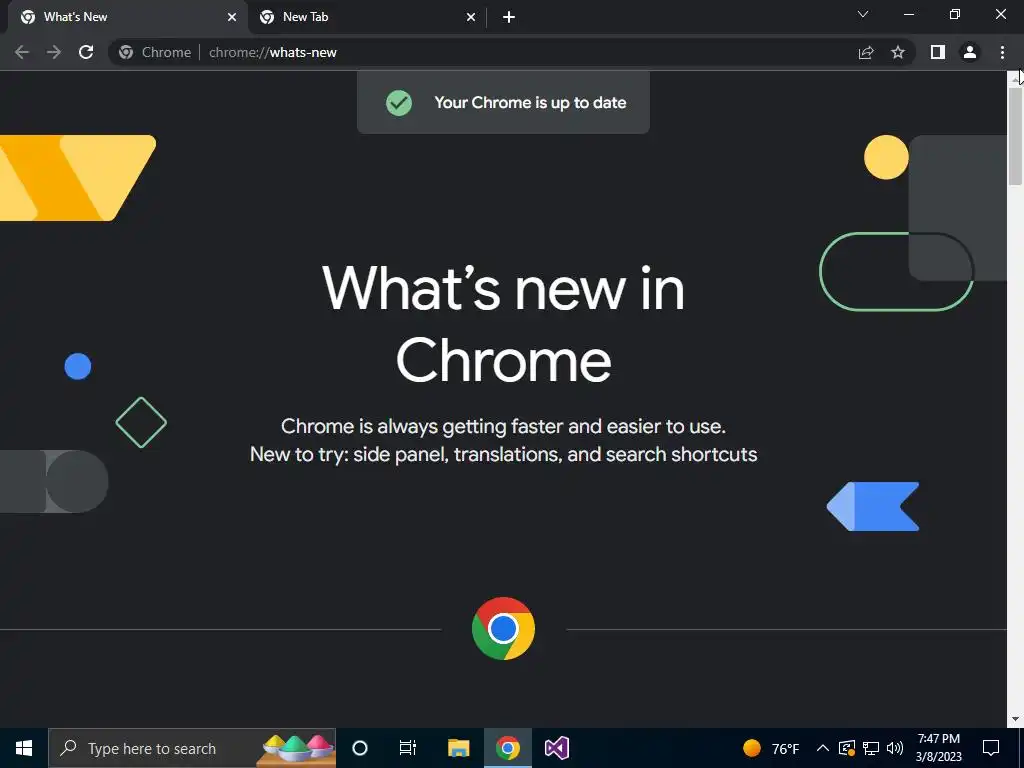
Task: Bookmark this tab with the star icon
Action: tap(898, 52)
